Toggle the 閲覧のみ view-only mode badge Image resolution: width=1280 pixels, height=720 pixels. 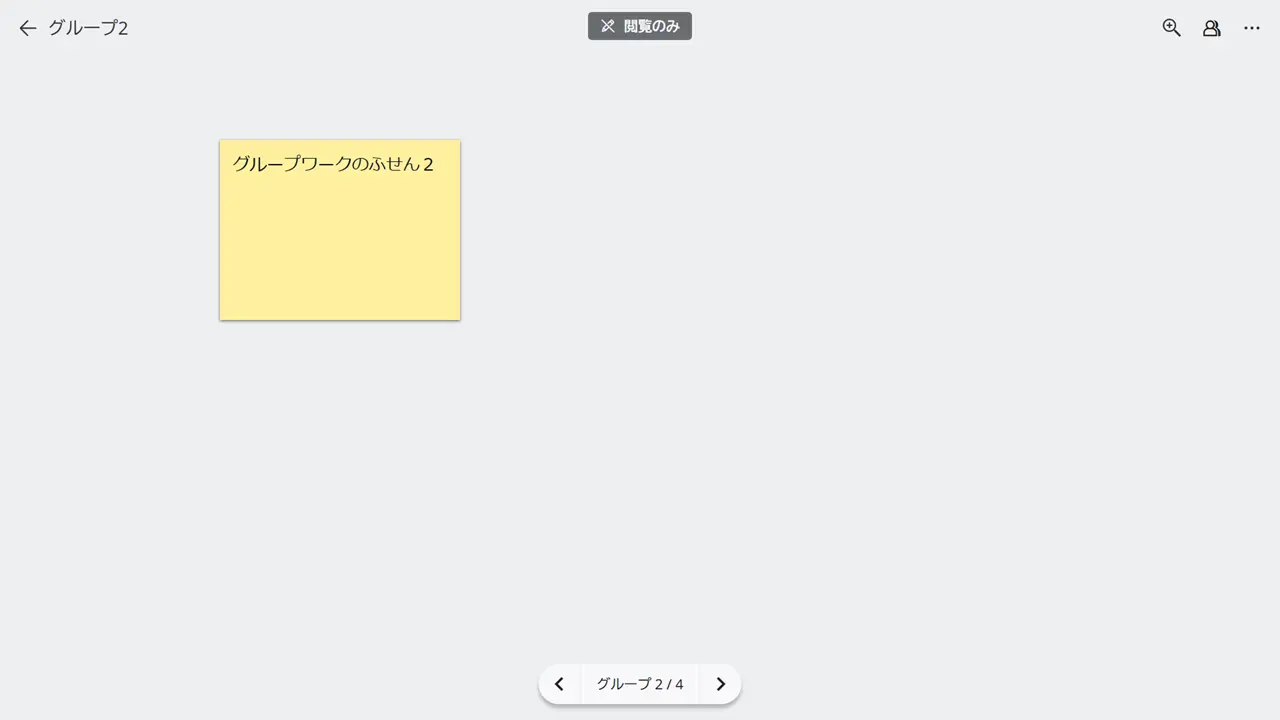[x=640, y=27]
